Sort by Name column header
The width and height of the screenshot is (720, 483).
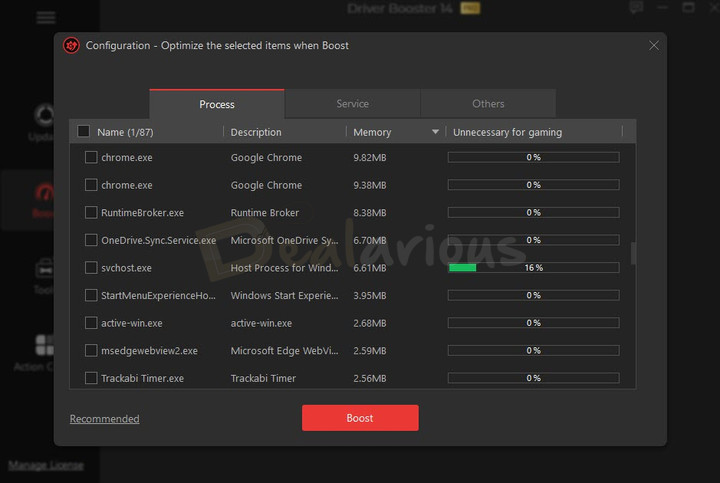point(125,132)
